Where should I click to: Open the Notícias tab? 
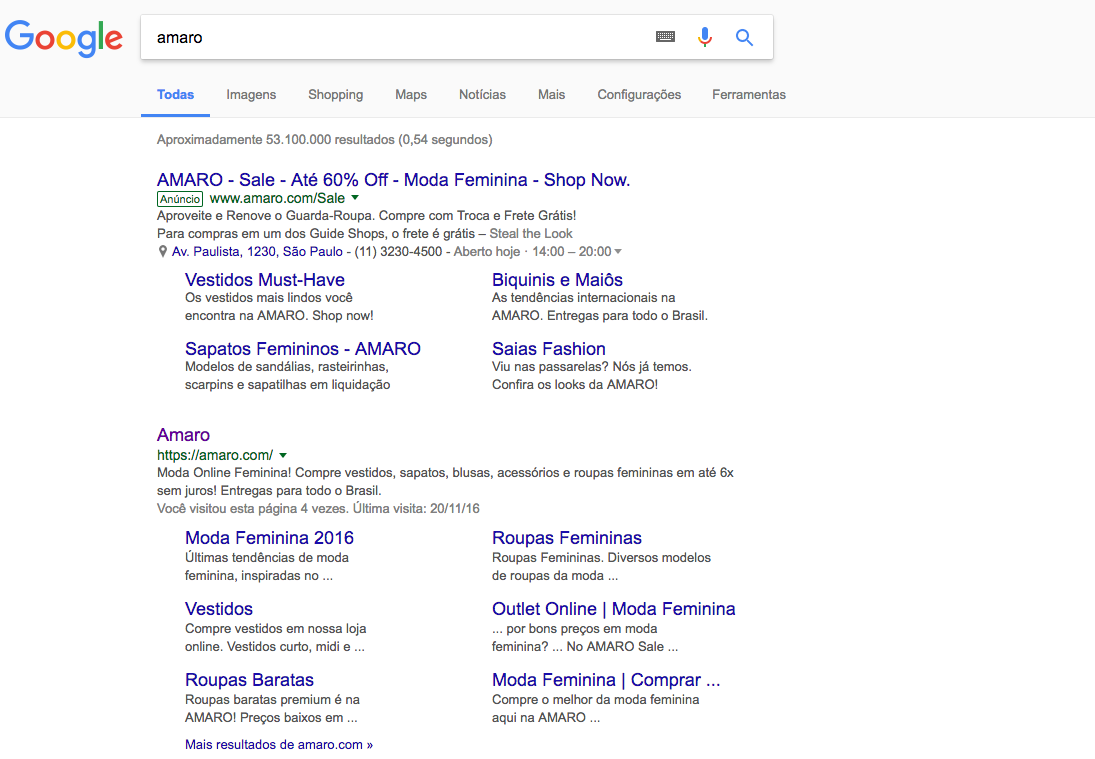click(x=482, y=94)
